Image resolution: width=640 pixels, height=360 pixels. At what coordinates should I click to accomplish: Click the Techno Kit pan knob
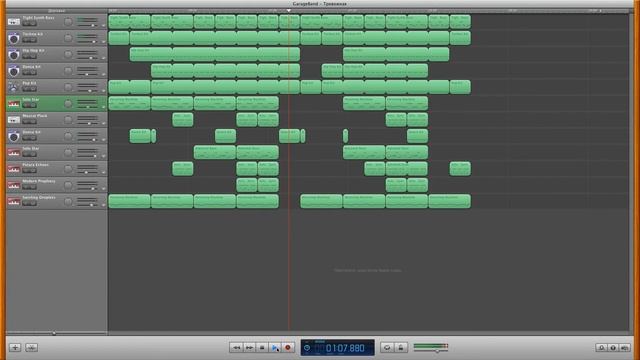click(x=68, y=38)
